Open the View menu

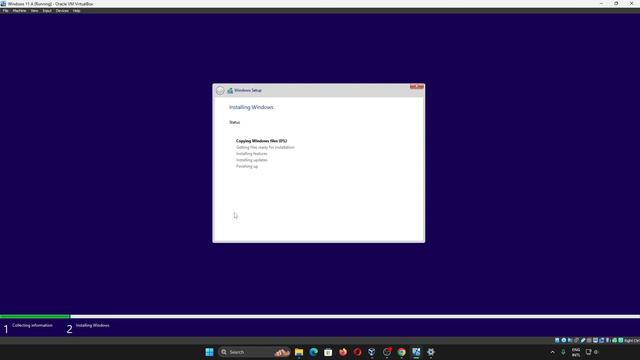[34, 11]
